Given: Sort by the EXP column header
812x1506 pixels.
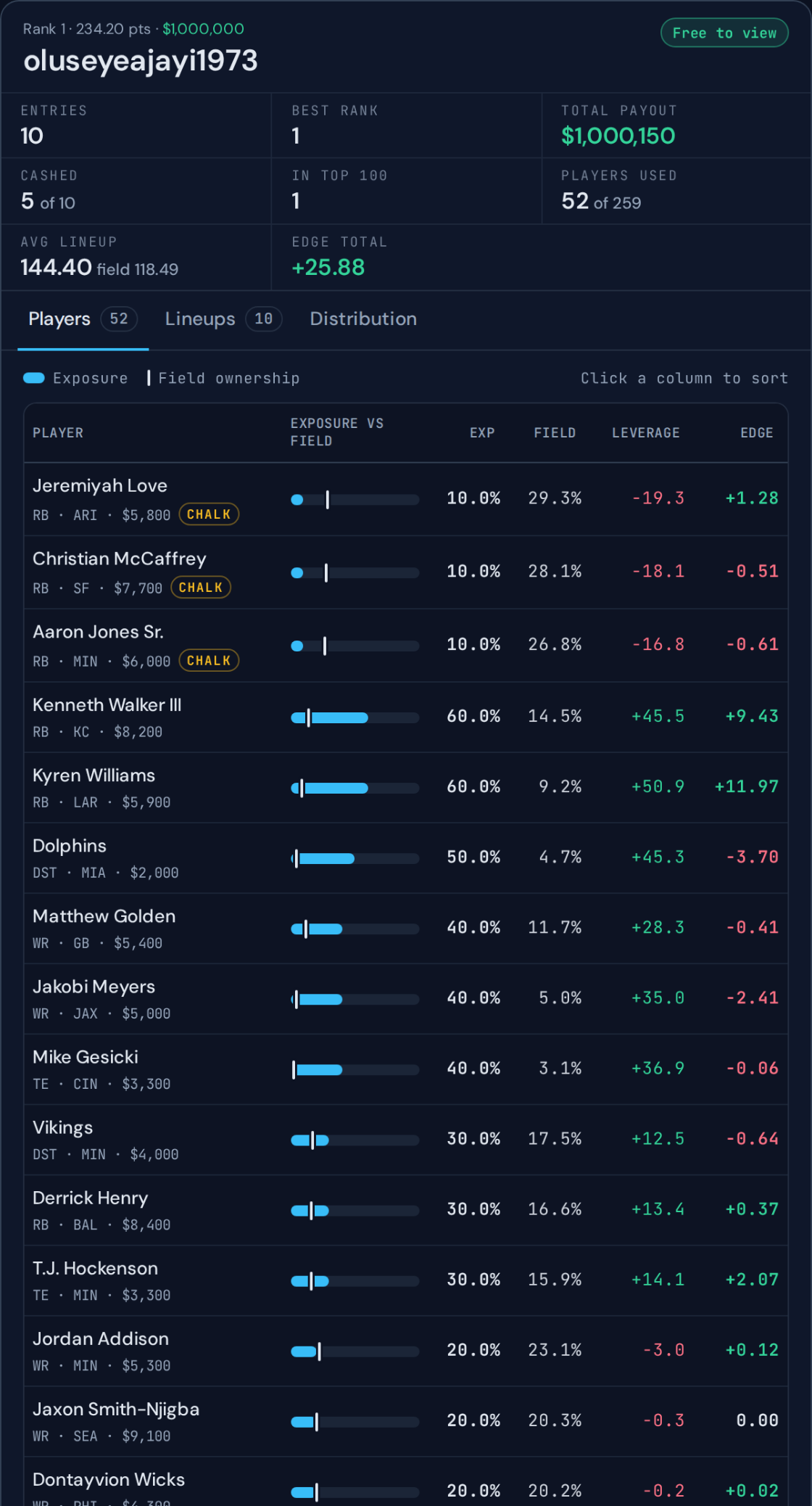Looking at the screenshot, I should 482,433.
